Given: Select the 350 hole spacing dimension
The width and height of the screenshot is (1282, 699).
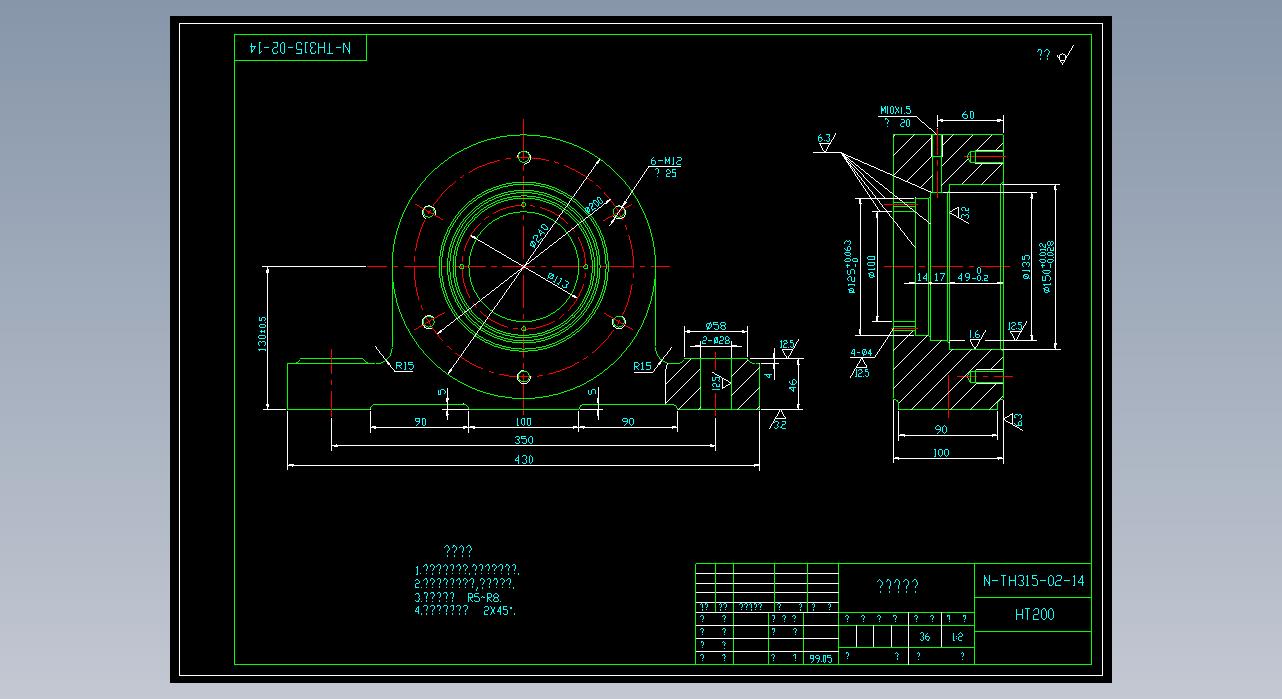Looking at the screenshot, I should pyautogui.click(x=523, y=440).
